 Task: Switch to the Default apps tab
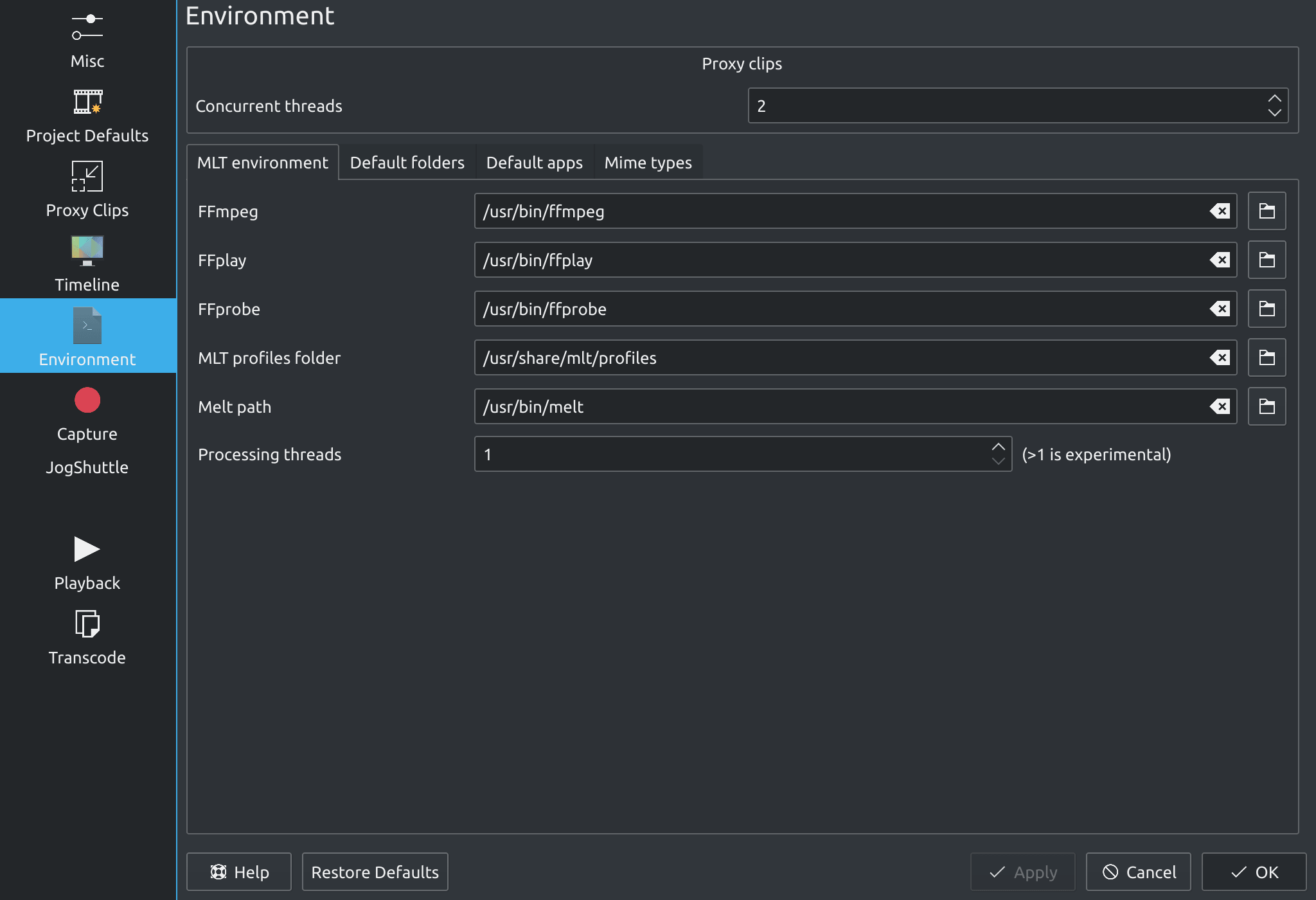(x=534, y=163)
